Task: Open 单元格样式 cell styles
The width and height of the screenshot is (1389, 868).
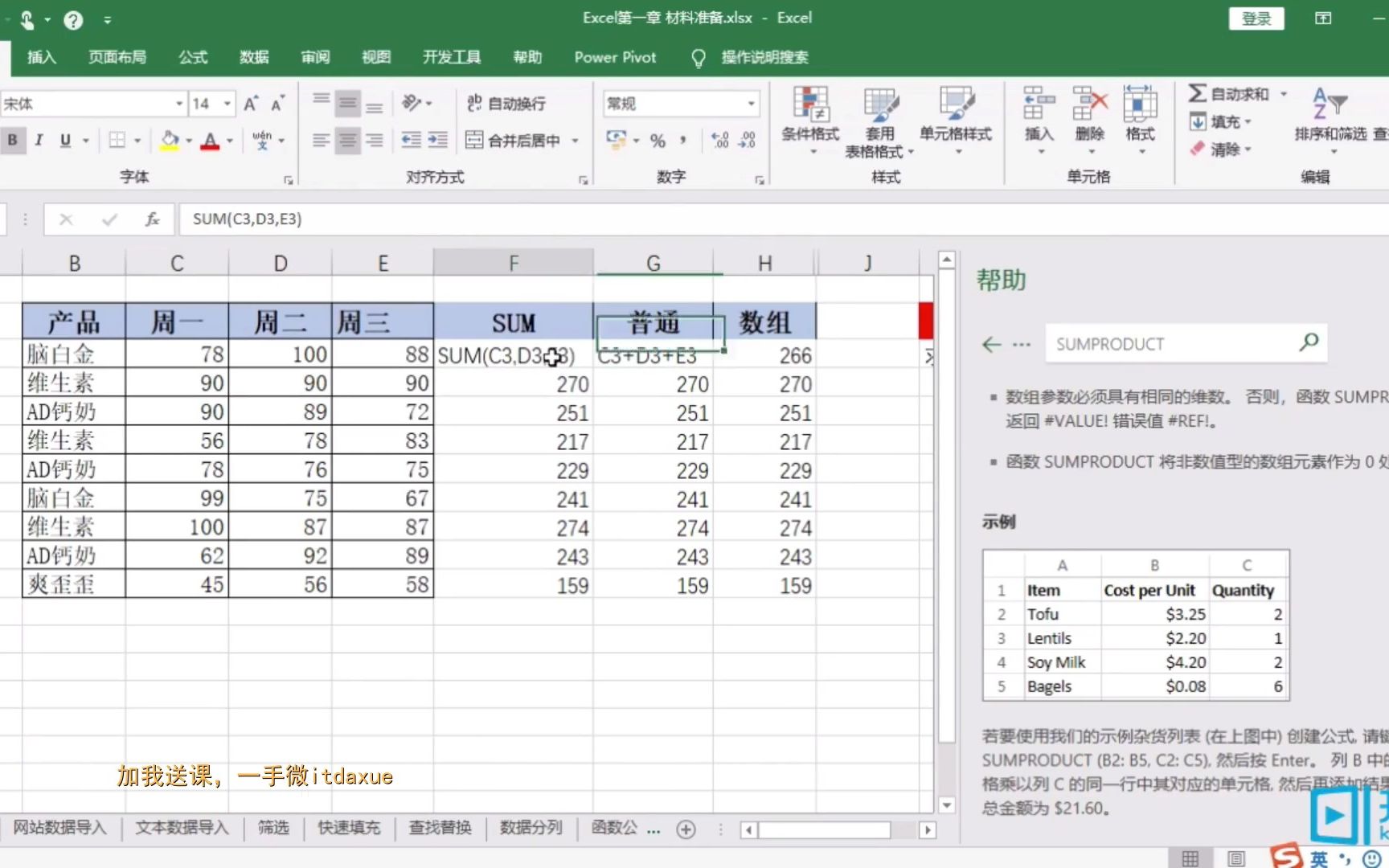Action: 956,119
